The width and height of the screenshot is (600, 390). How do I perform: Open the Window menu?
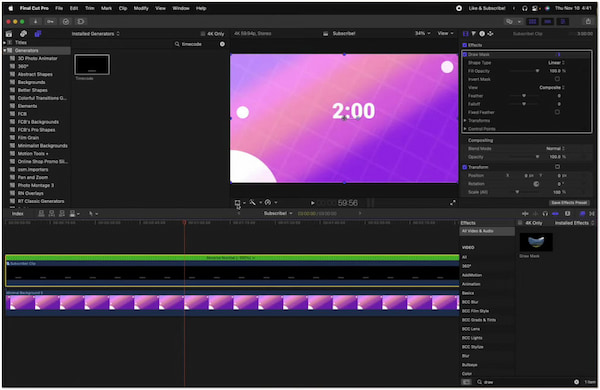(181, 8)
